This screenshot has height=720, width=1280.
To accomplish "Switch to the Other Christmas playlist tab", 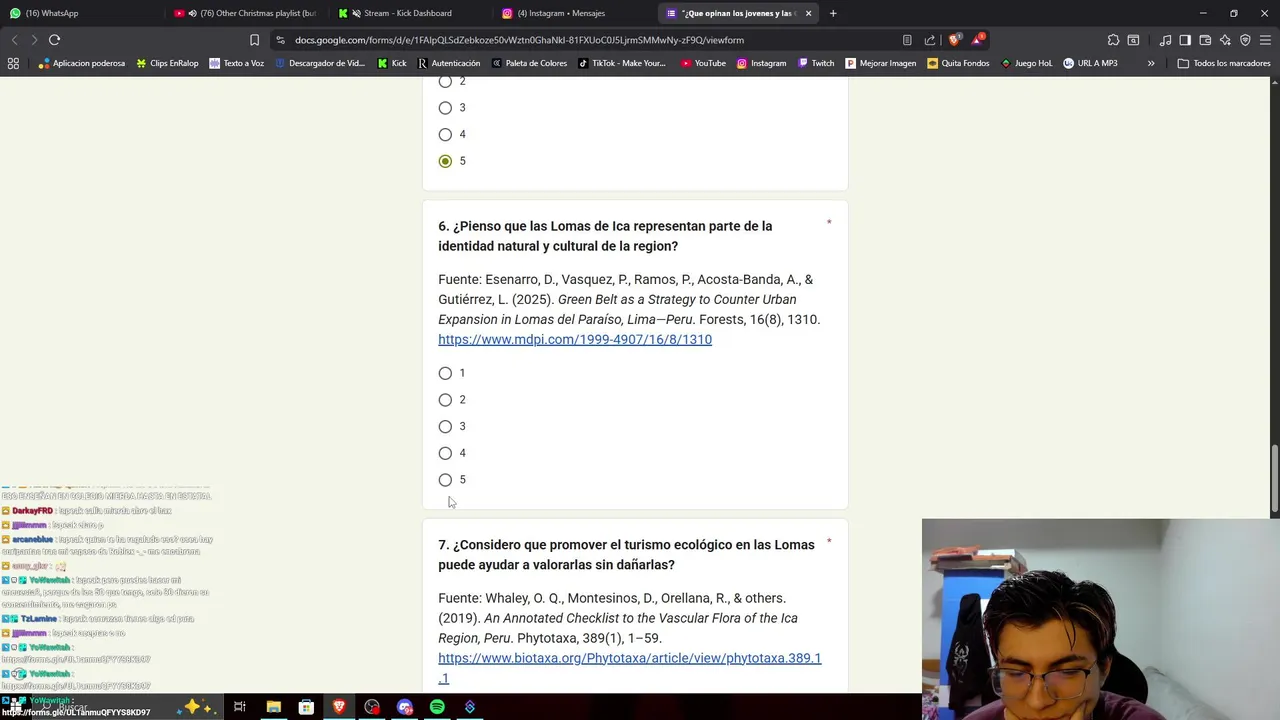I will click(x=245, y=13).
